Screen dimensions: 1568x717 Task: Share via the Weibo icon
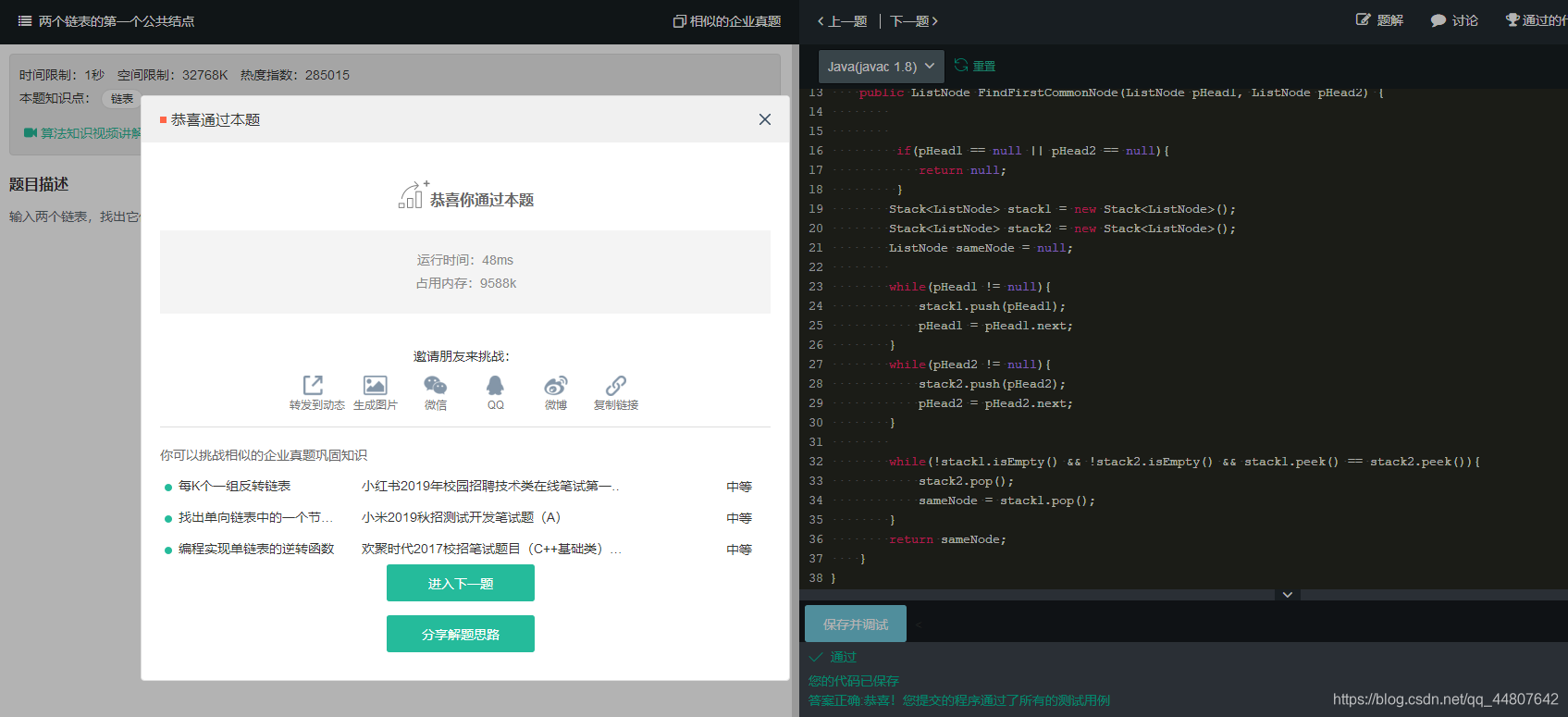(x=556, y=385)
